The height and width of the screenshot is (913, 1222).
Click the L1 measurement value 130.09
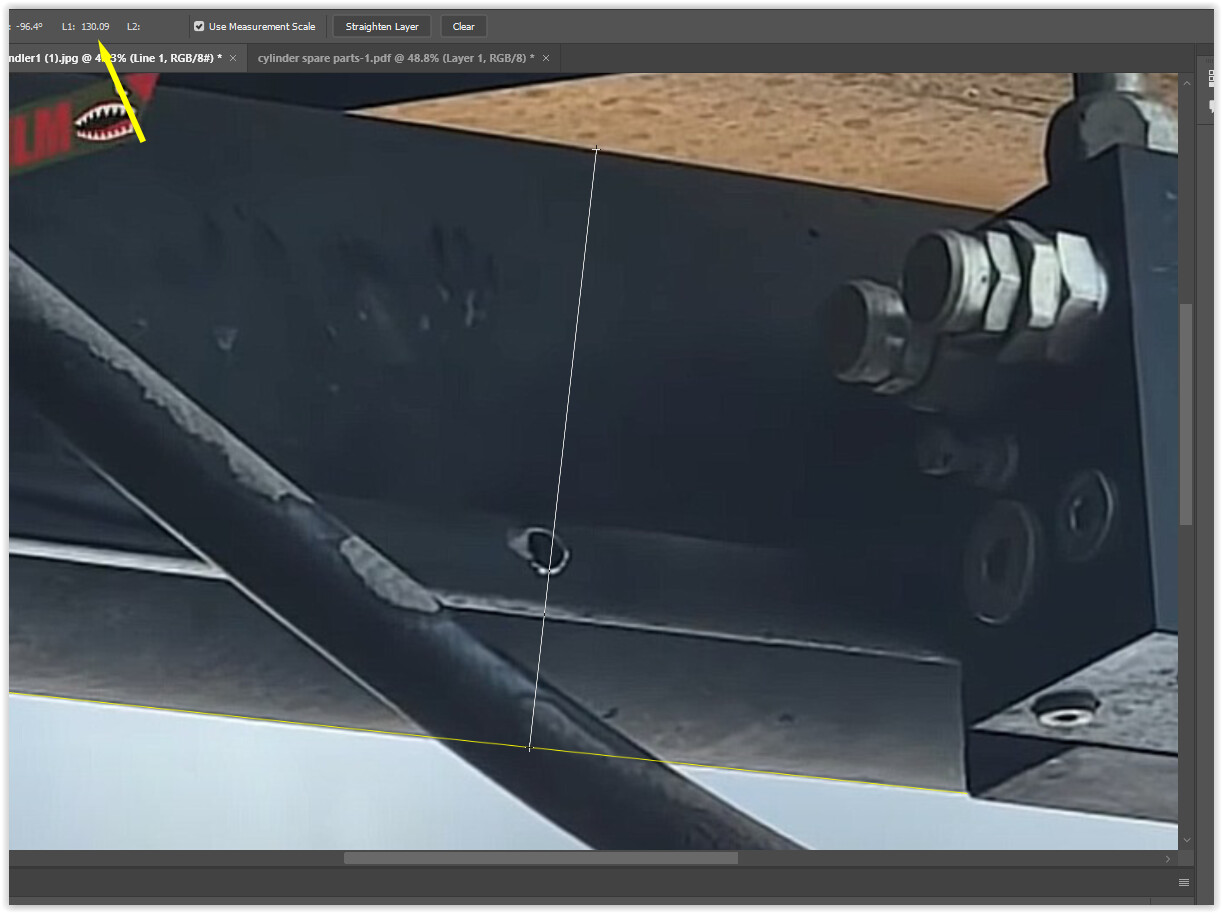pos(96,27)
